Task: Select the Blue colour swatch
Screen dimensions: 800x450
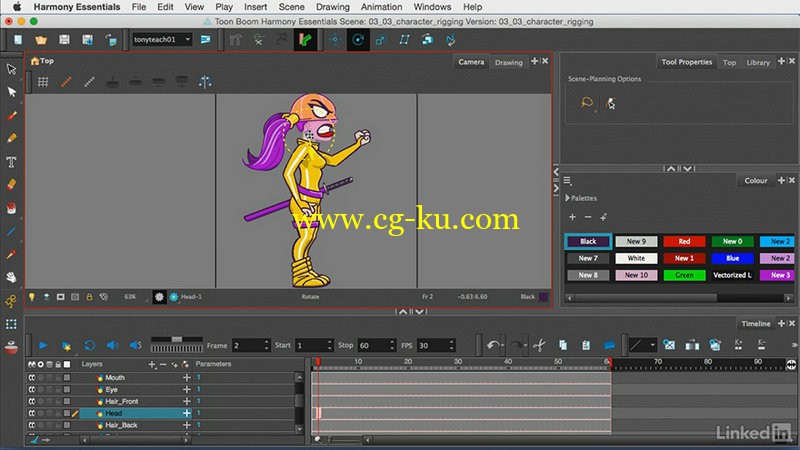Action: [732, 258]
